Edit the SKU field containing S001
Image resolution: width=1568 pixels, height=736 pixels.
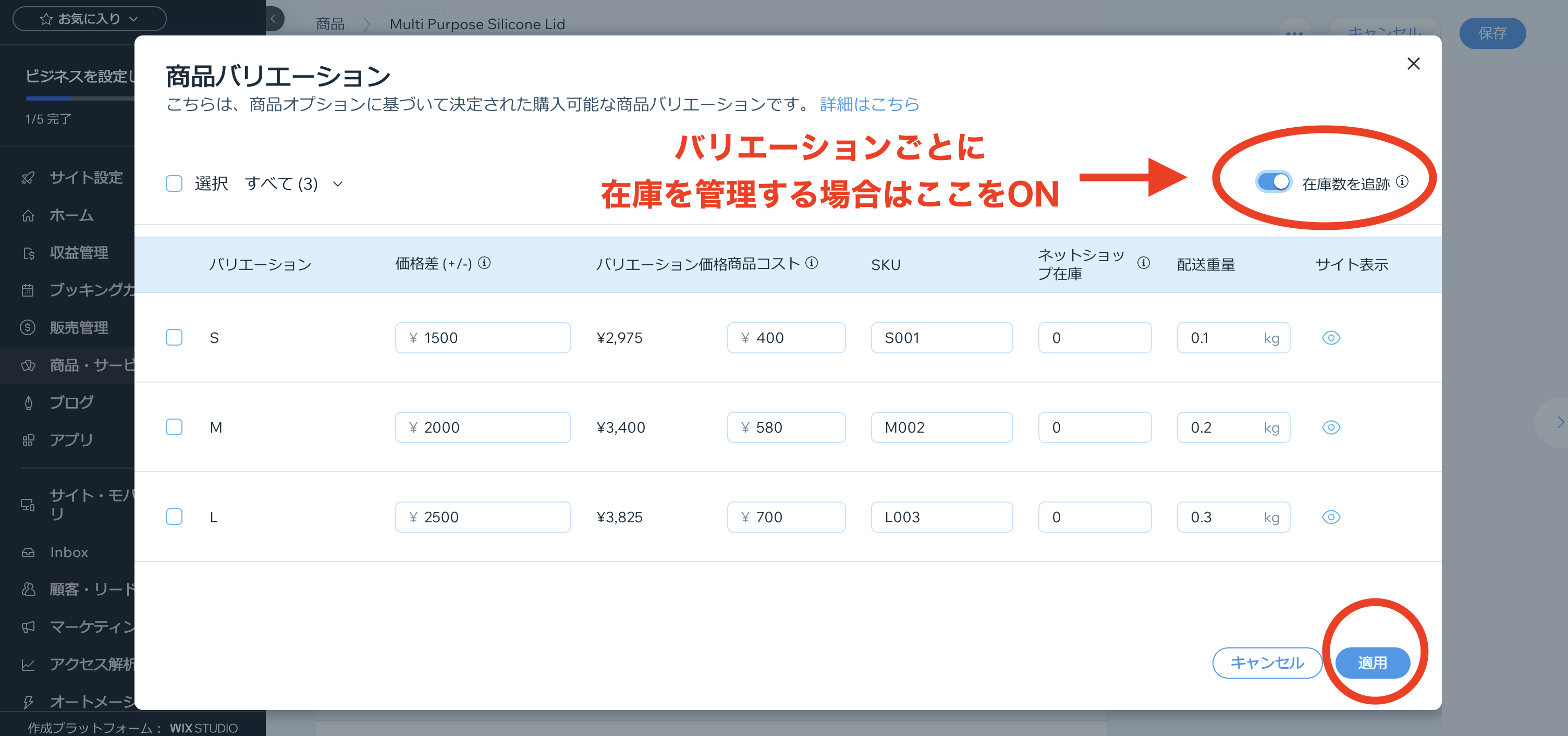tap(941, 337)
